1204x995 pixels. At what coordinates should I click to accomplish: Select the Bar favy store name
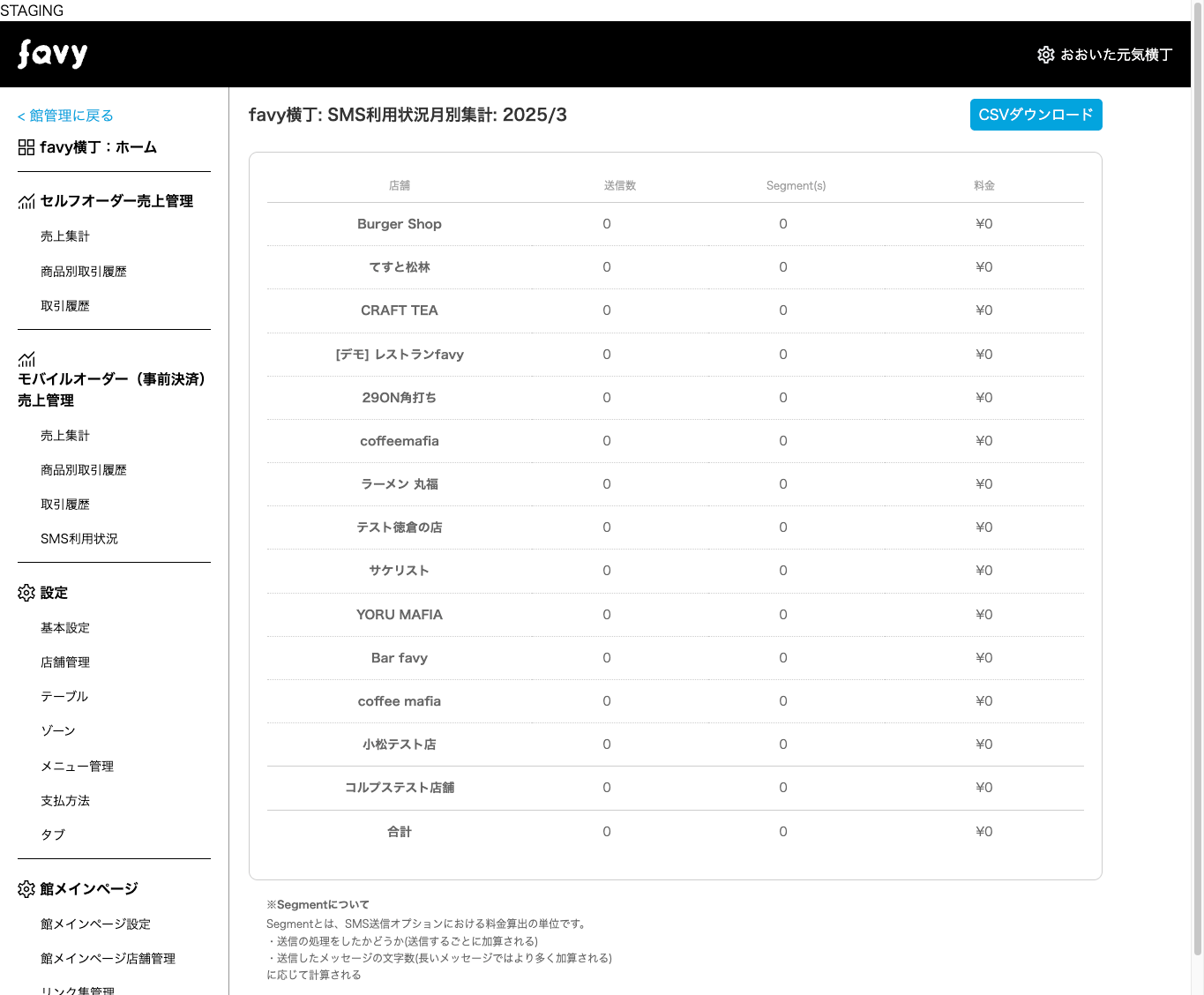coord(400,658)
